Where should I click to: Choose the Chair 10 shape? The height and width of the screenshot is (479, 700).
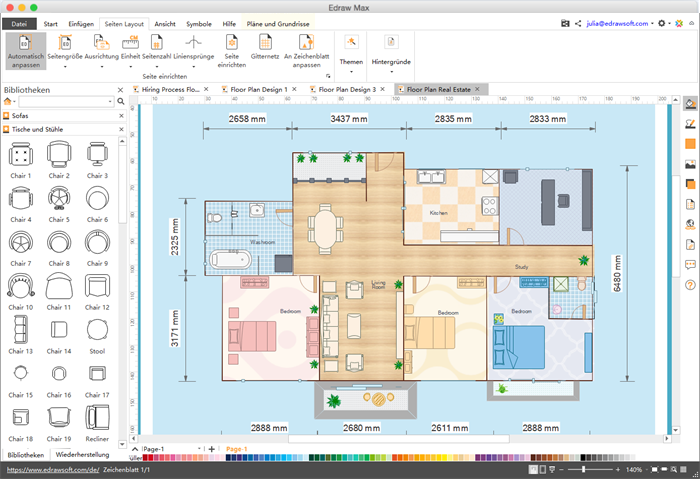click(21, 286)
